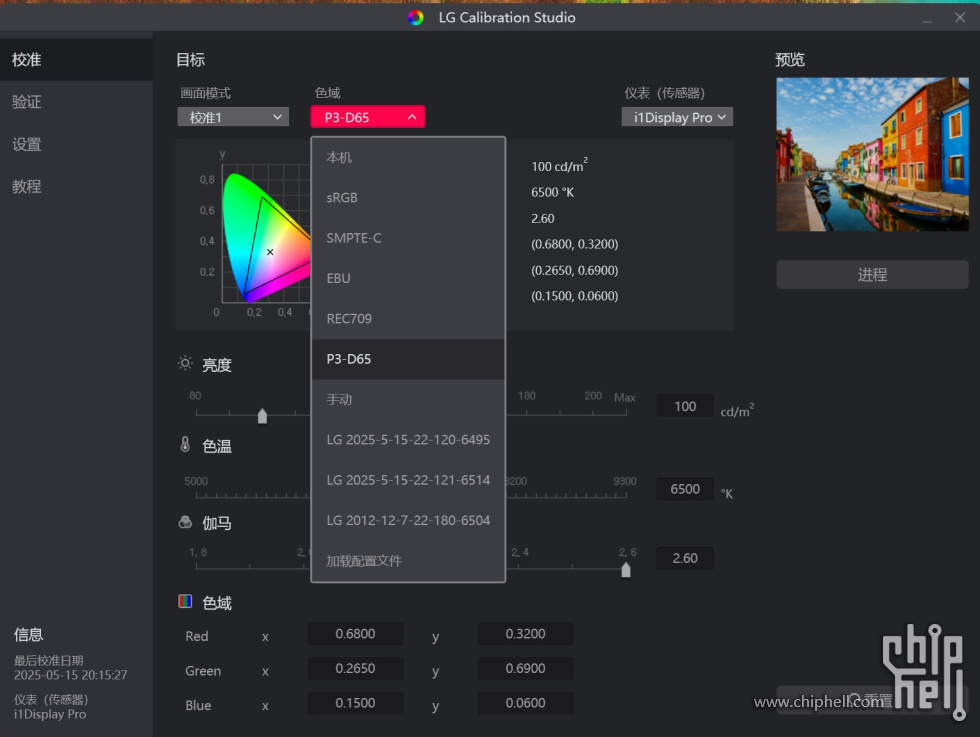Click the color temperature thermometer icon
The height and width of the screenshot is (737, 980).
(x=185, y=444)
